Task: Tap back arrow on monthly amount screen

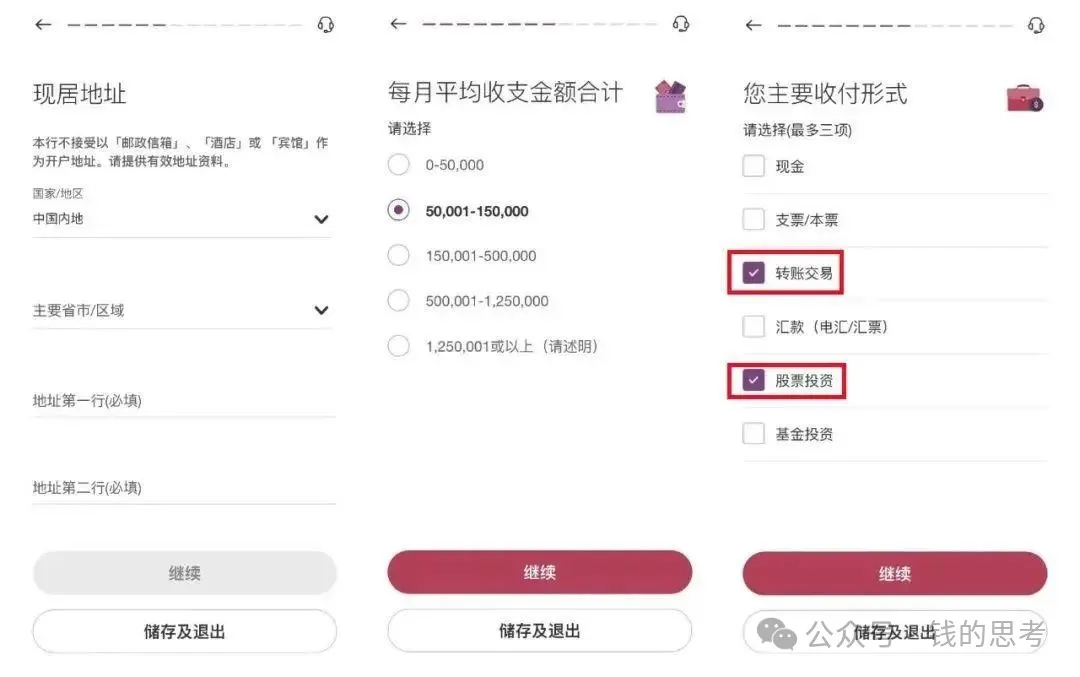Action: coord(398,24)
